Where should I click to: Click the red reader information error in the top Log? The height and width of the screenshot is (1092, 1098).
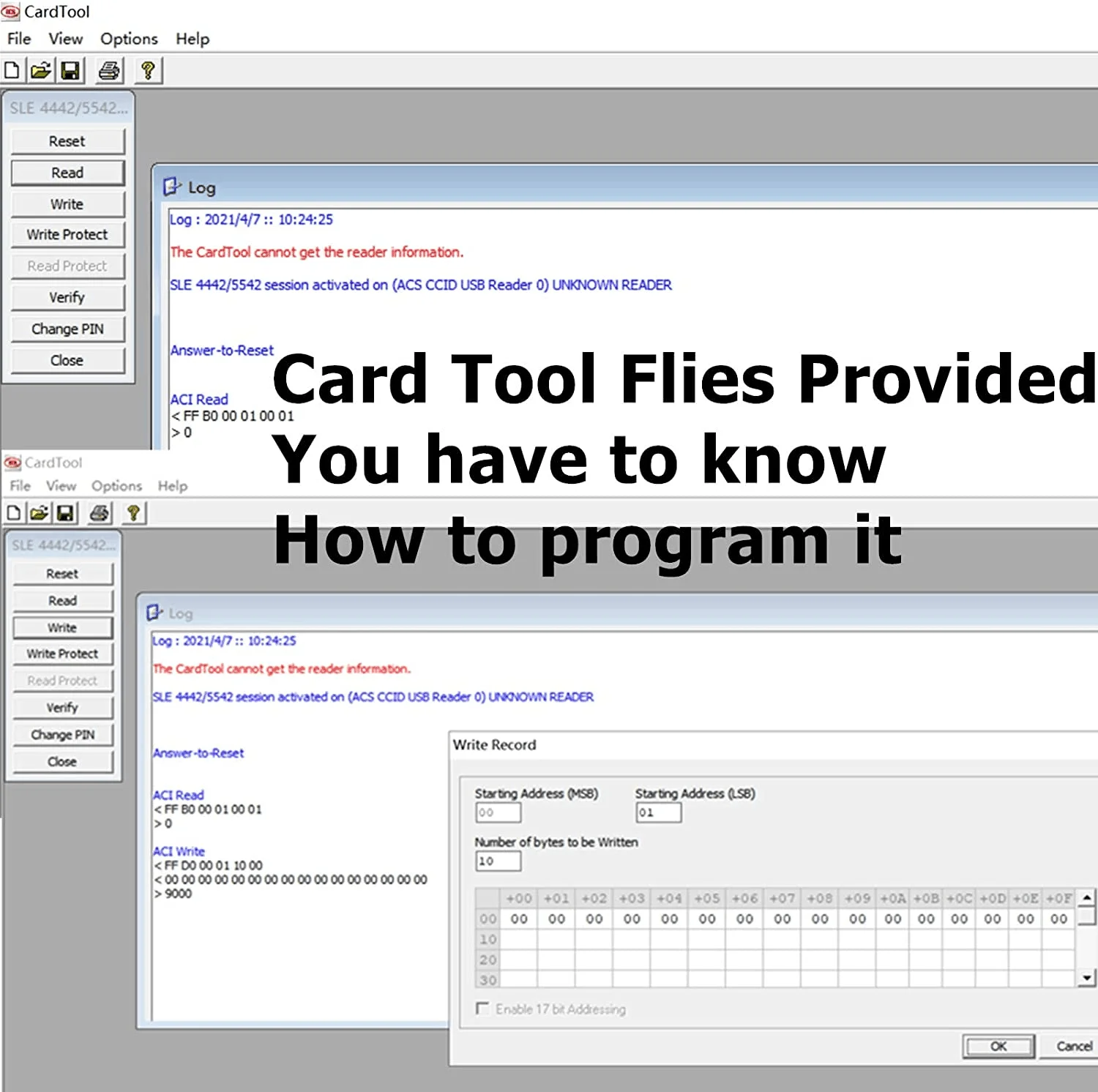tap(317, 252)
